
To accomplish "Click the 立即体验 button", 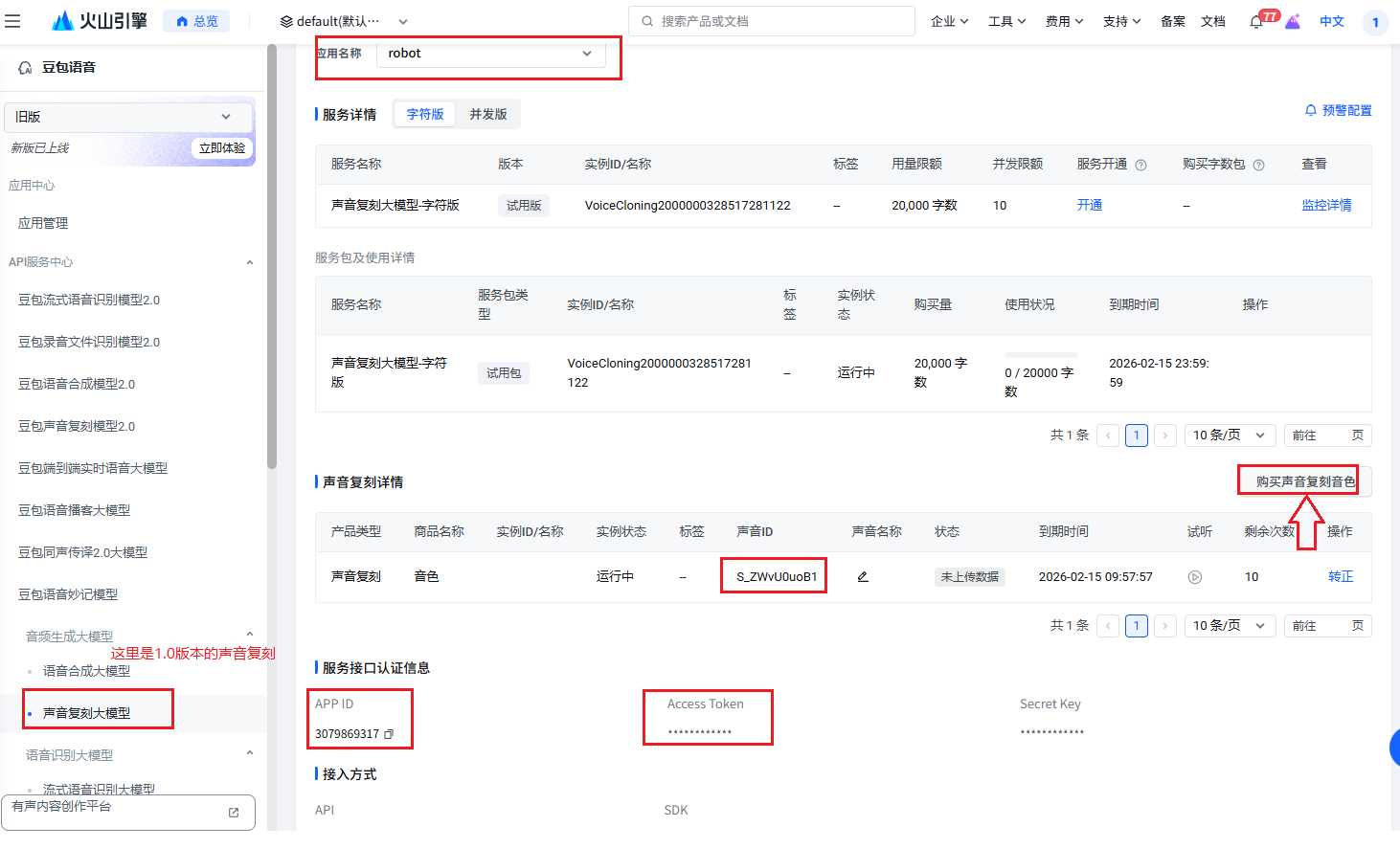I will pyautogui.click(x=222, y=148).
